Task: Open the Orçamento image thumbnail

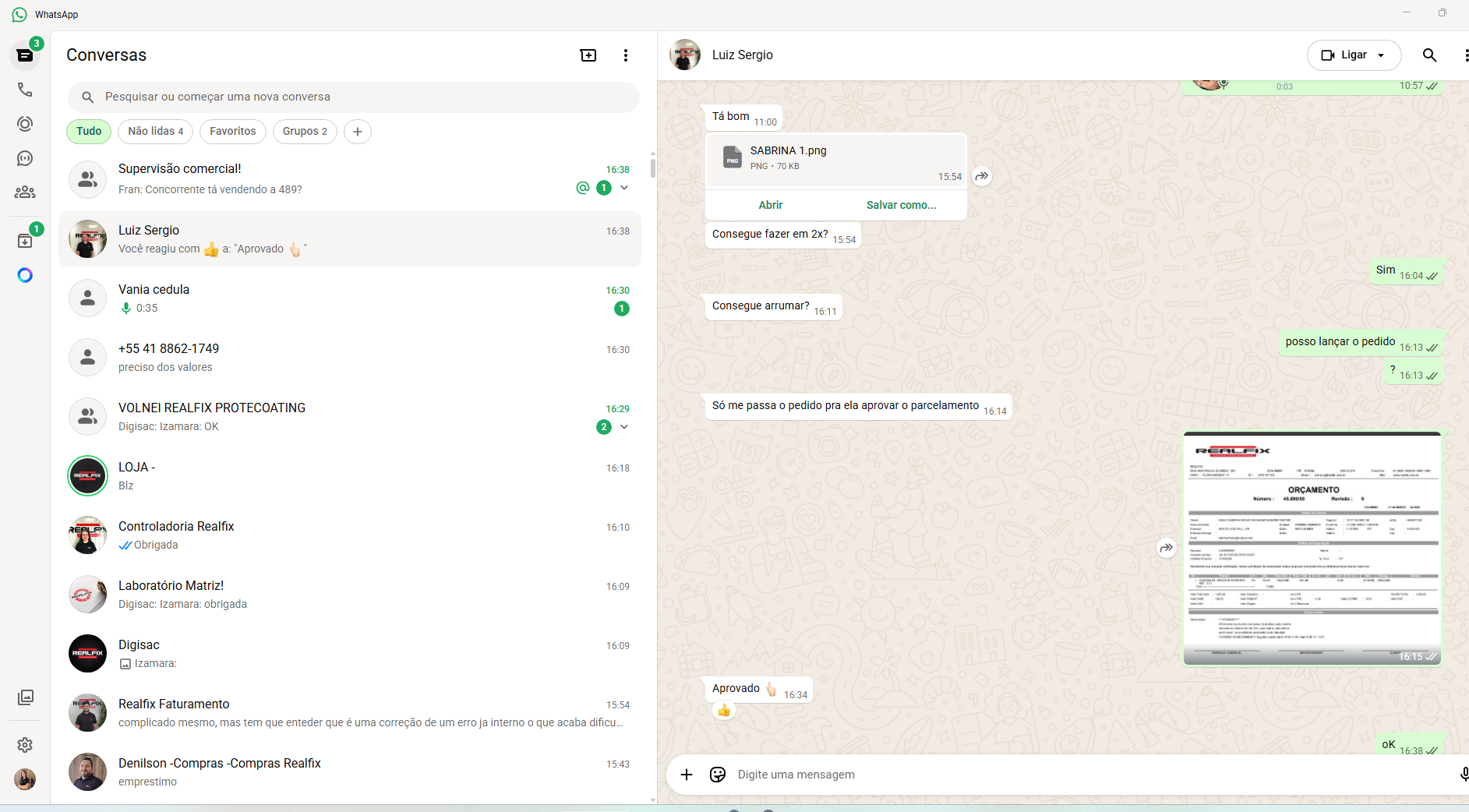Action: (x=1312, y=549)
